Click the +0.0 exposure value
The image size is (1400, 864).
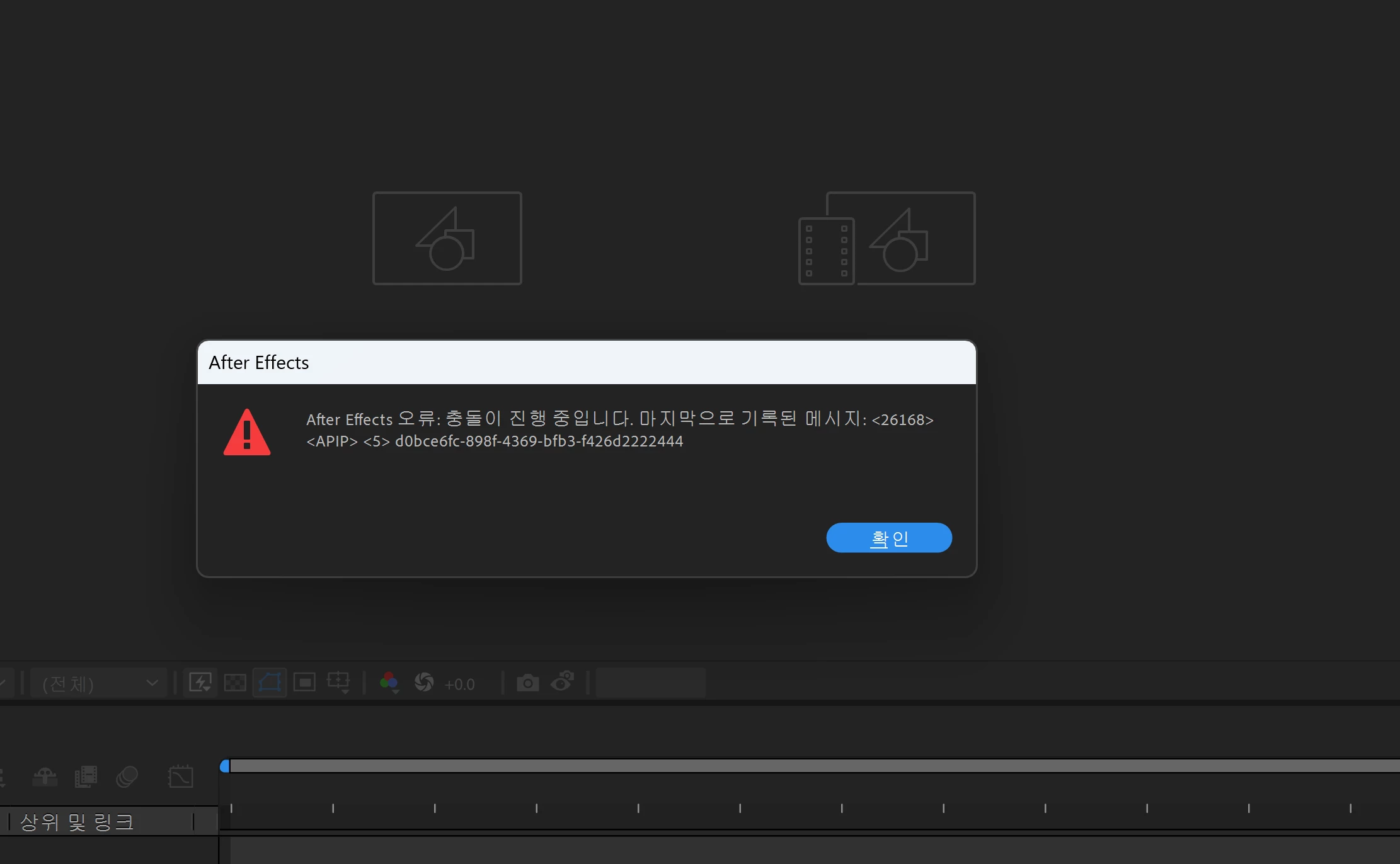459,685
